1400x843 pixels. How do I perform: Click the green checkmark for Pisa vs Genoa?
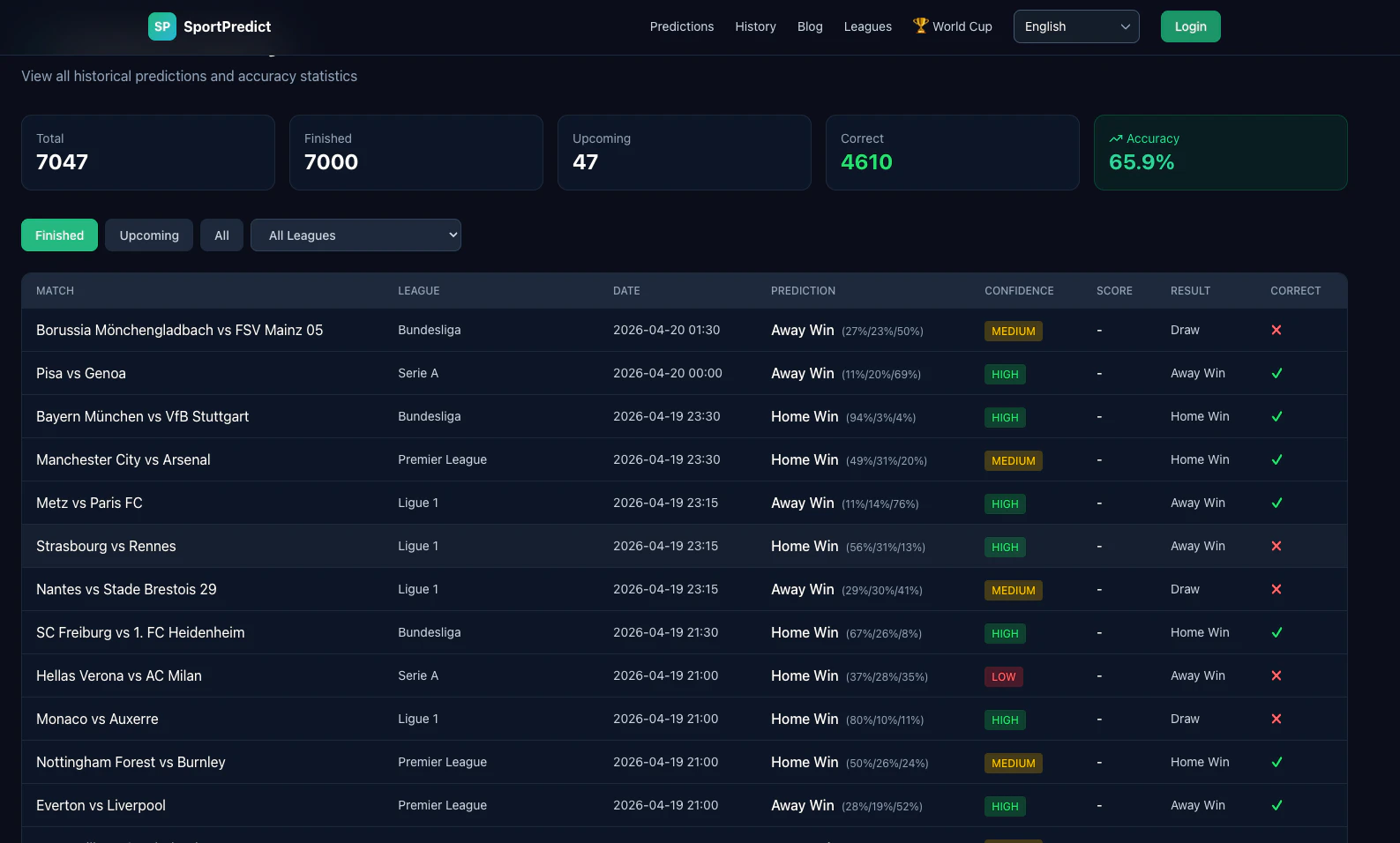[1276, 373]
